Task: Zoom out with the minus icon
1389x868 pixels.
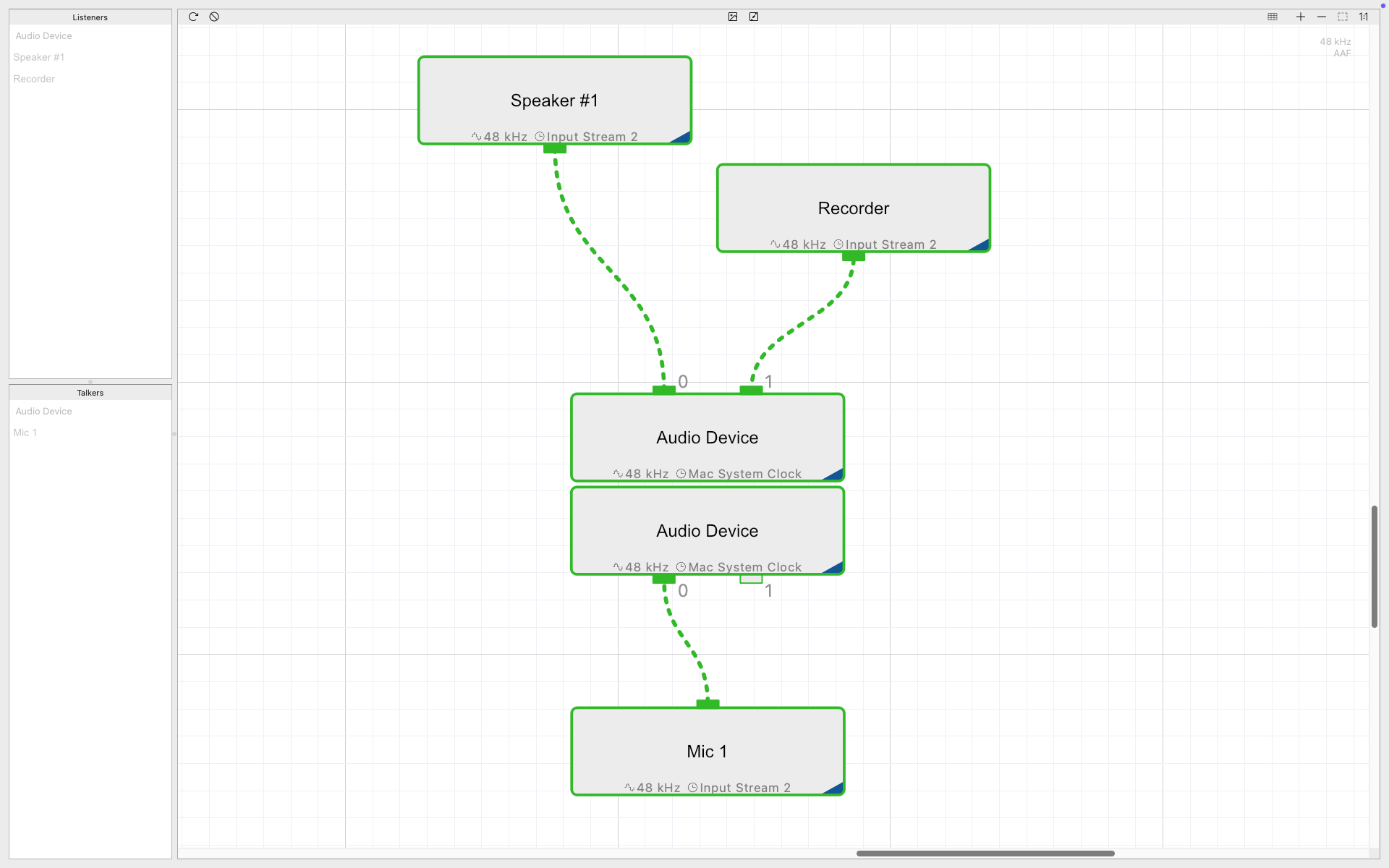Action: pos(1322,17)
